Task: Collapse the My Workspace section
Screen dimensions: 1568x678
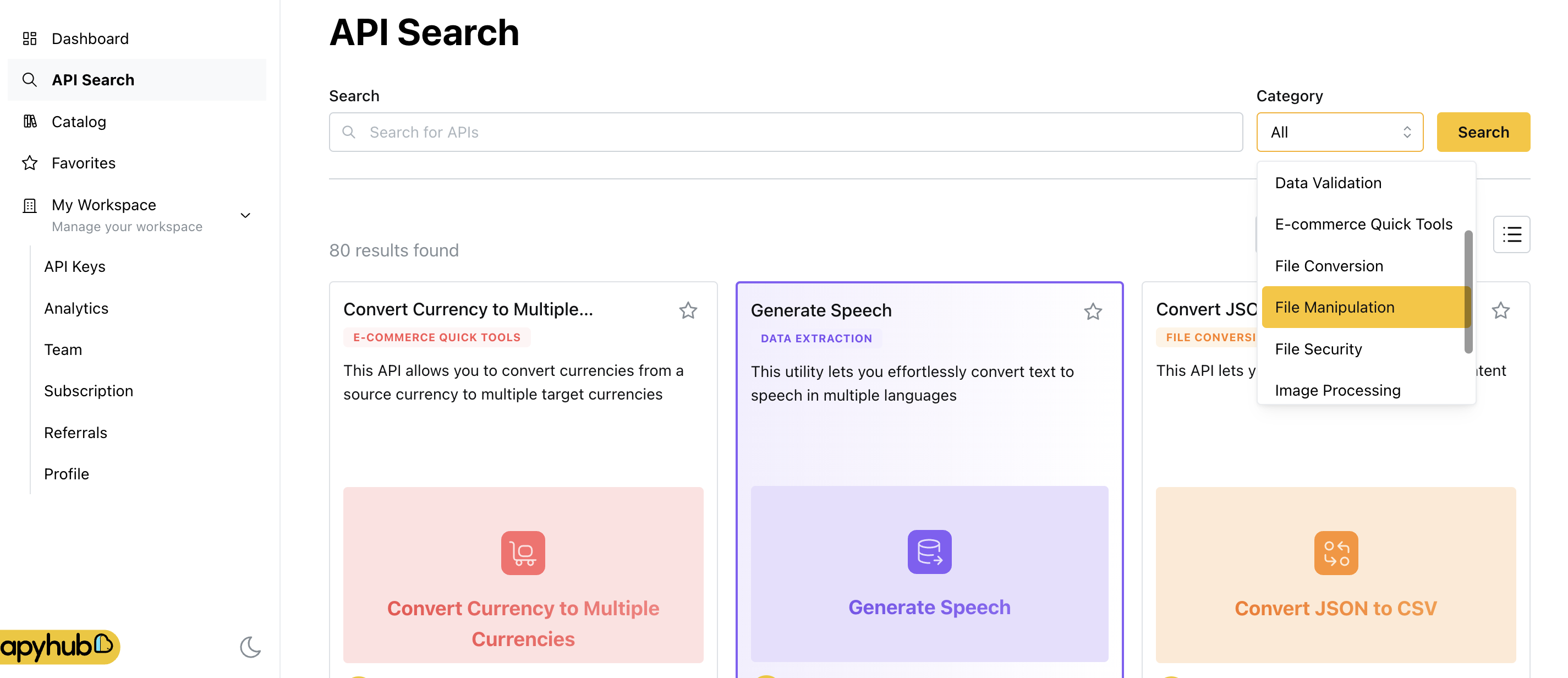Action: (245, 215)
